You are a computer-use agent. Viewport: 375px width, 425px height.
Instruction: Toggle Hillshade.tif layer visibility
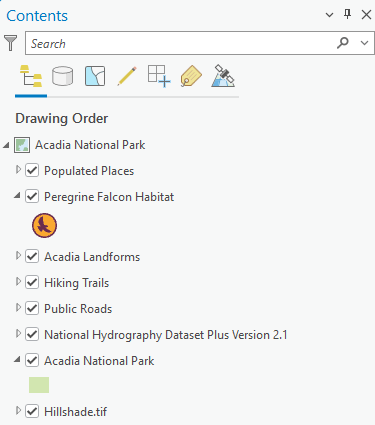click(x=32, y=411)
